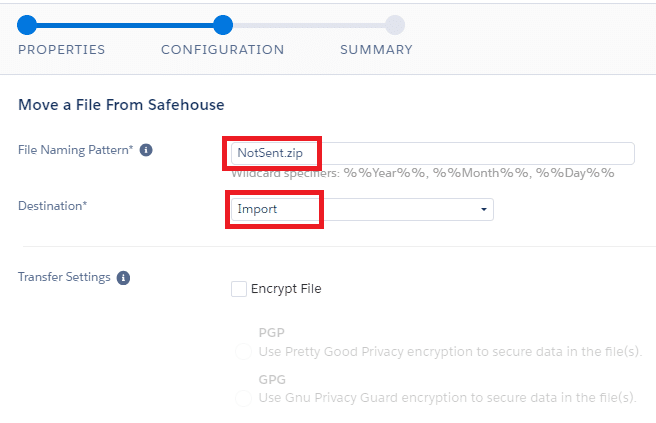Click the Pretty Good Privacy description text
The height and width of the screenshot is (423, 656).
(450, 351)
